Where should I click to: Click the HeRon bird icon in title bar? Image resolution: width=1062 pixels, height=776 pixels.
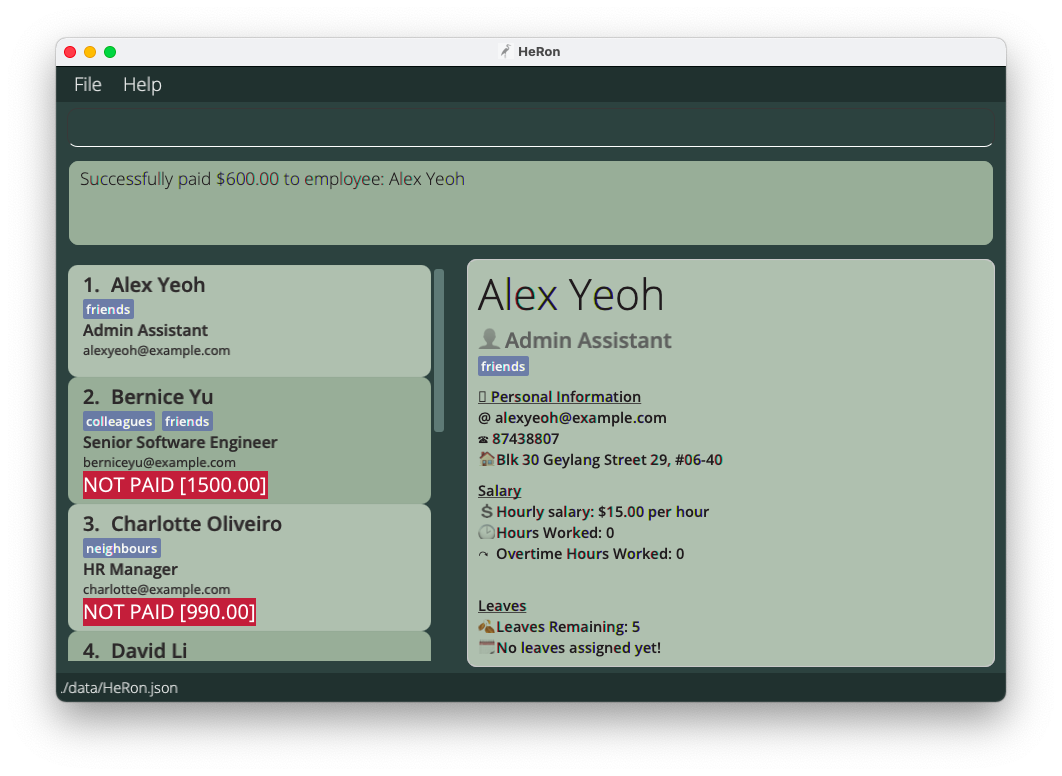505,52
